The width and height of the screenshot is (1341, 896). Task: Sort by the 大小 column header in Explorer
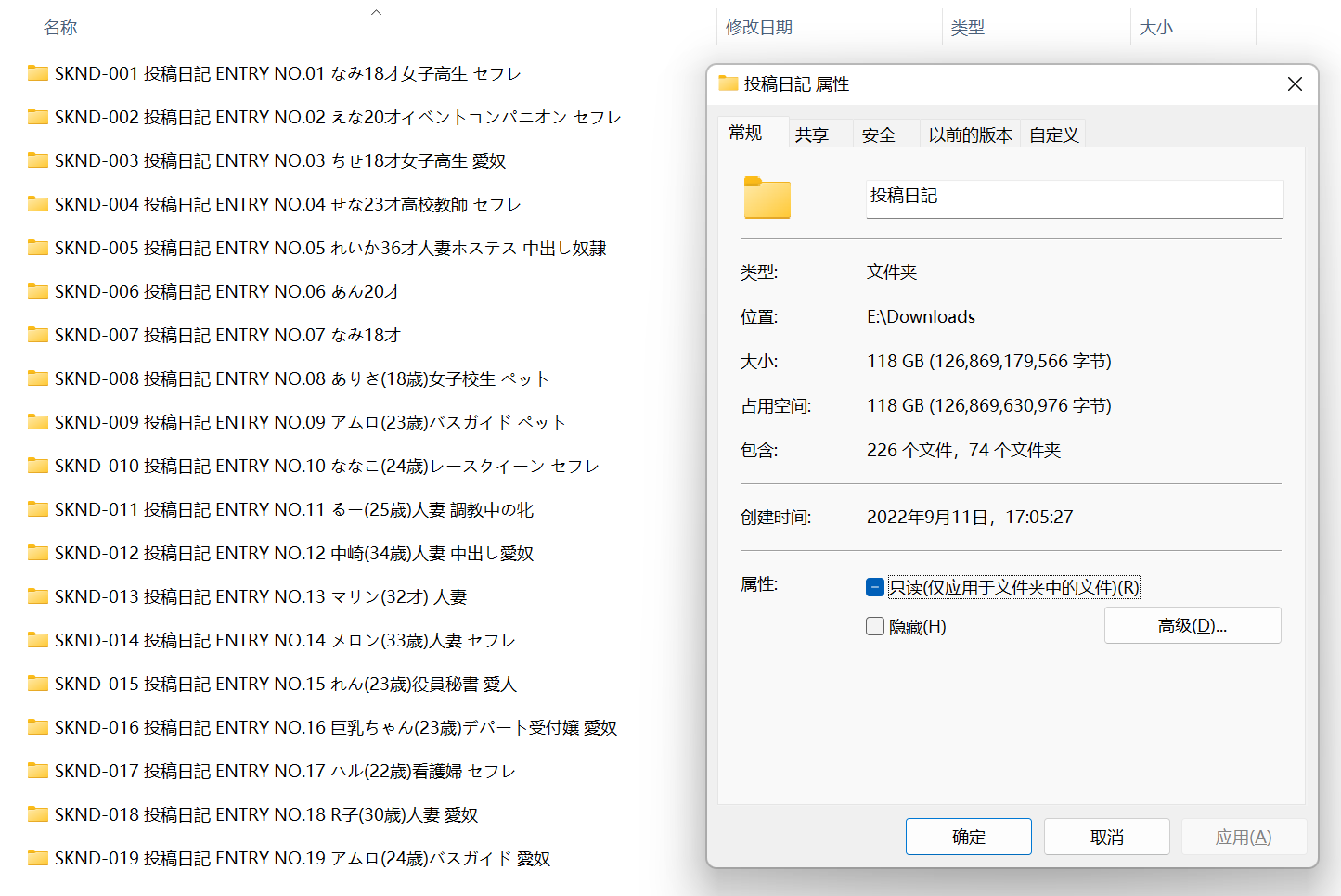[x=1156, y=28]
